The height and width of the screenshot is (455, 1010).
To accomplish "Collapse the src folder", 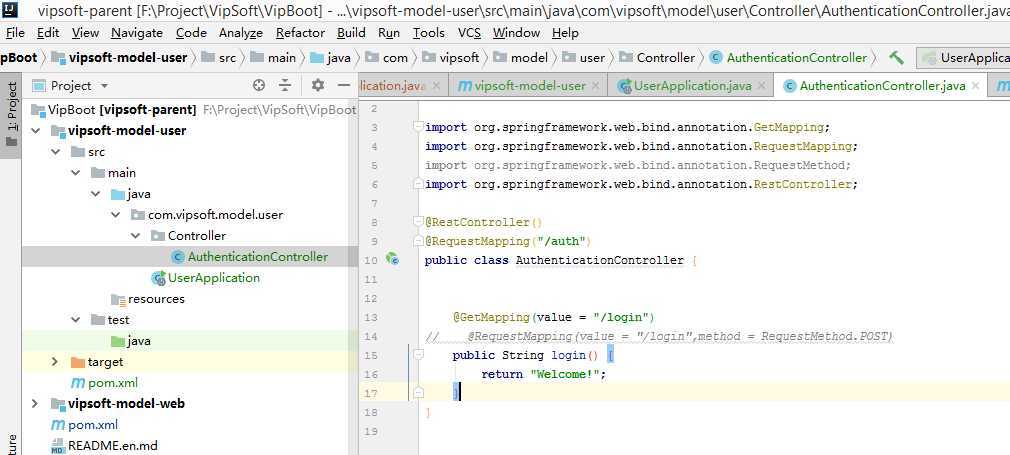I will [57, 152].
